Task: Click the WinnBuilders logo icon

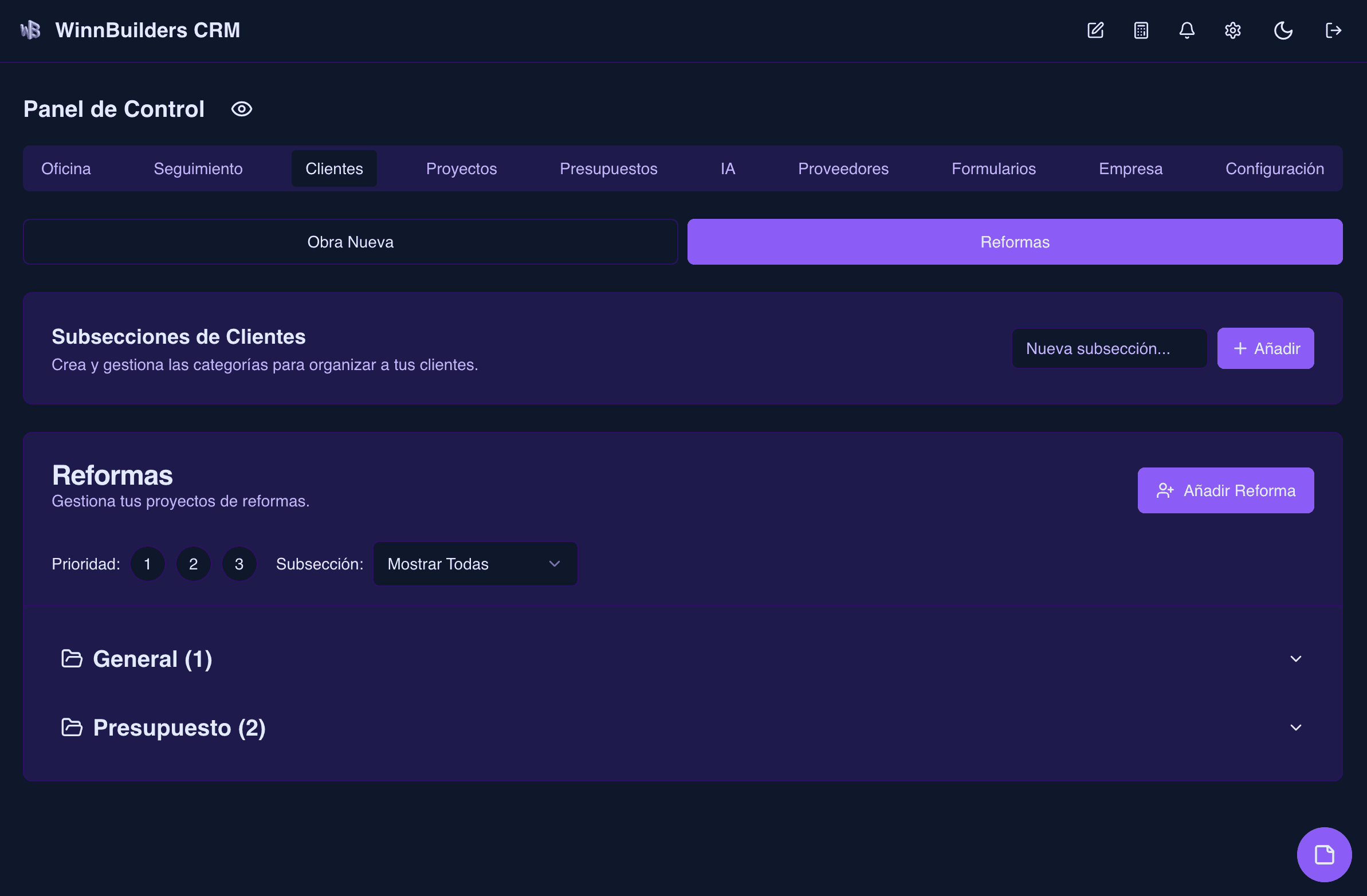Action: (30, 30)
